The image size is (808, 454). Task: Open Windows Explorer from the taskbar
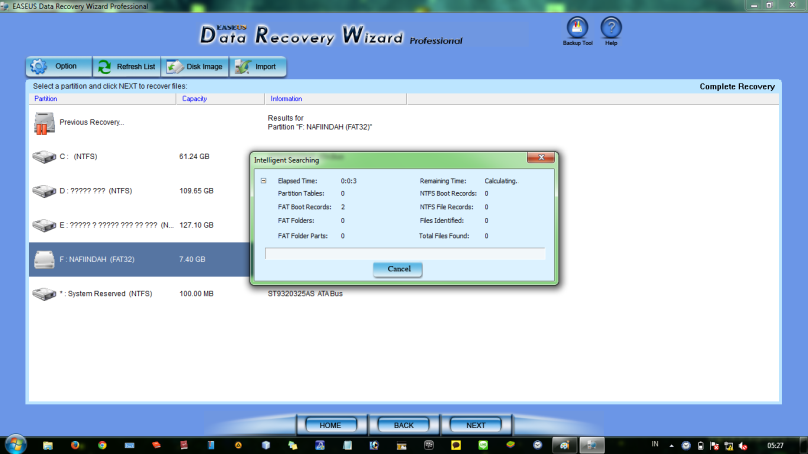coord(48,445)
